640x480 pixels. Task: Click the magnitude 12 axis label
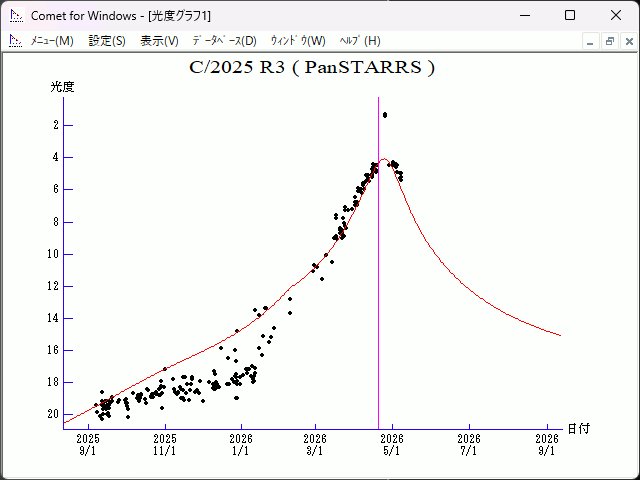[x=53, y=286]
